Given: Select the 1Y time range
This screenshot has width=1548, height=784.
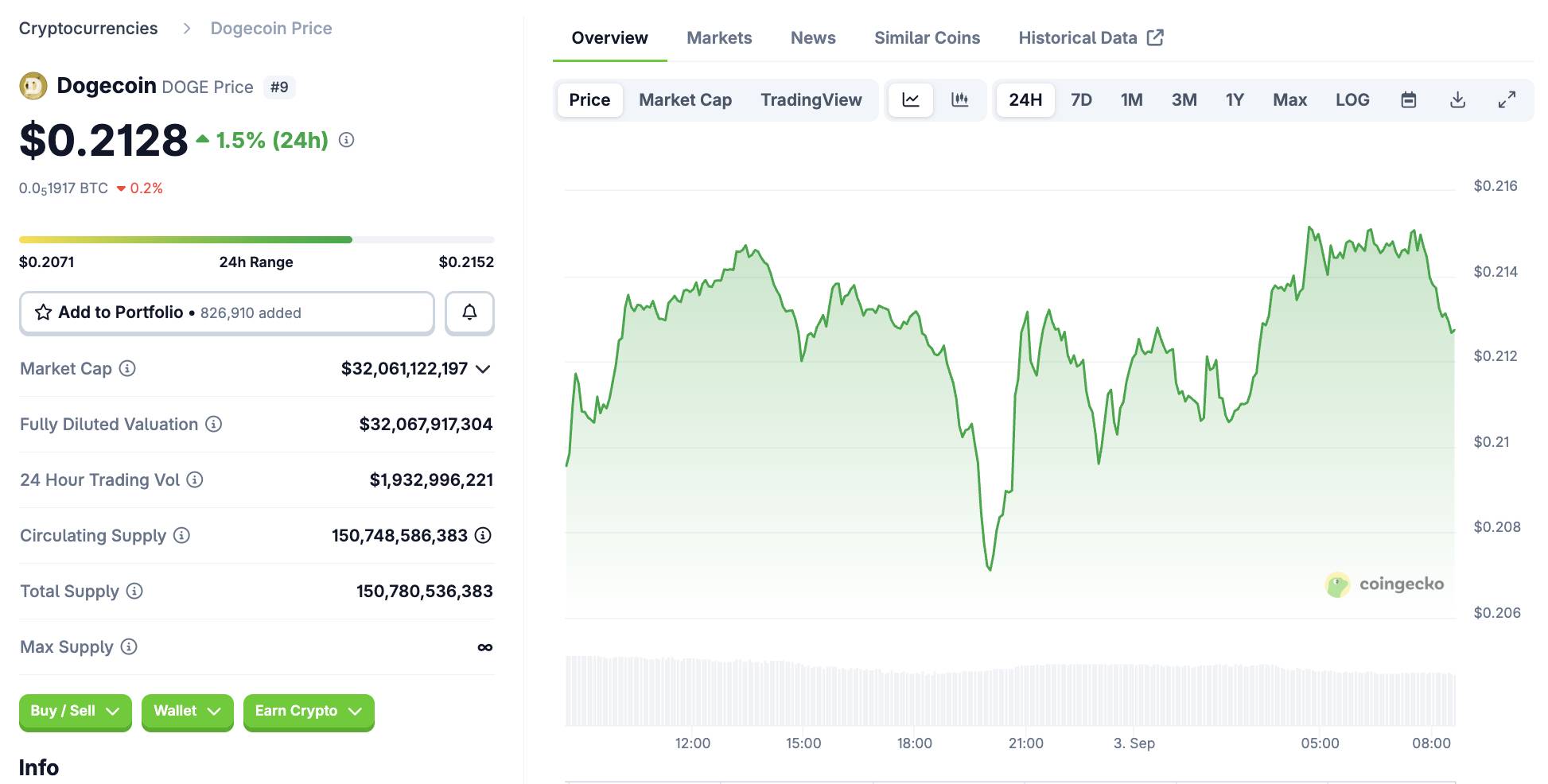Looking at the screenshot, I should tap(1235, 99).
